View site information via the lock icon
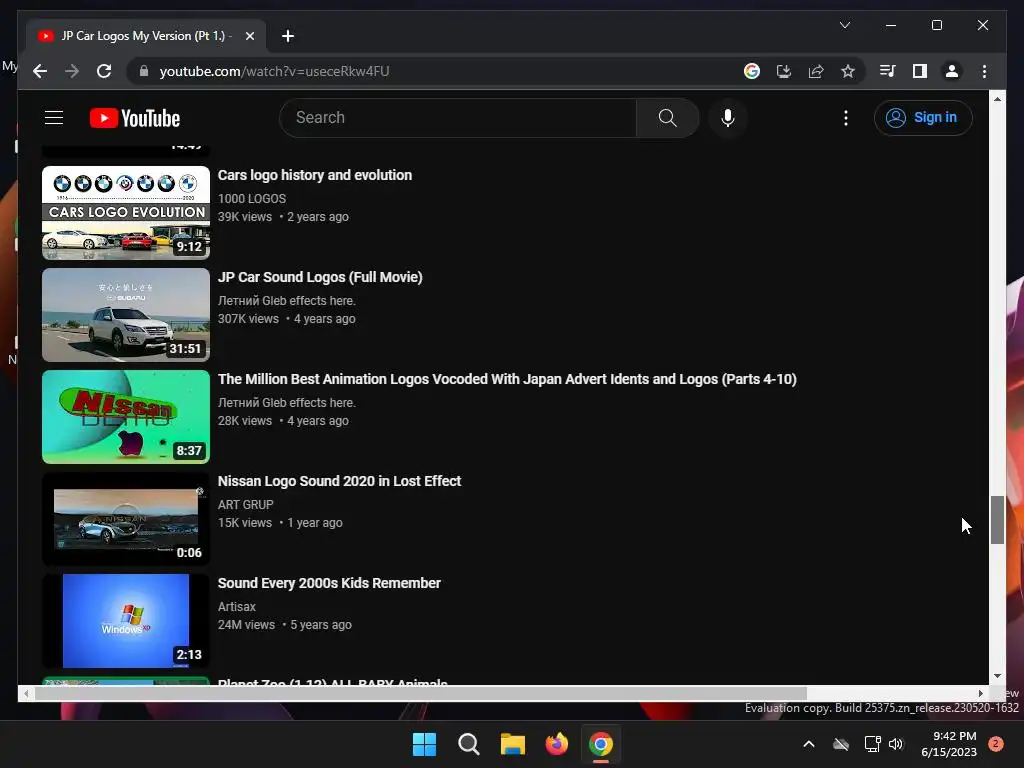Image resolution: width=1024 pixels, height=768 pixels. [144, 71]
